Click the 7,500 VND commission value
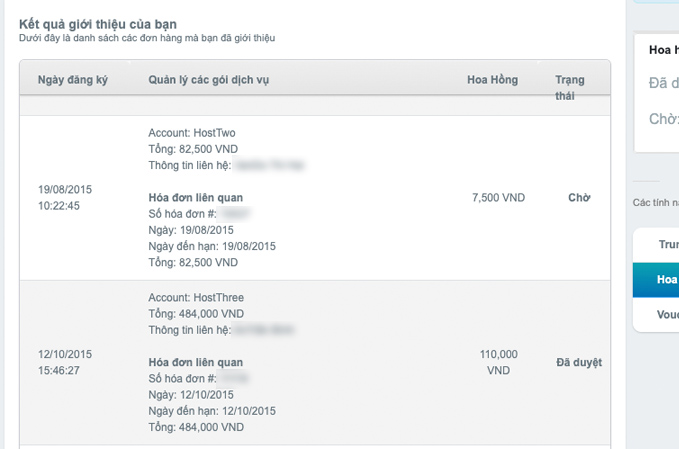 click(x=498, y=198)
